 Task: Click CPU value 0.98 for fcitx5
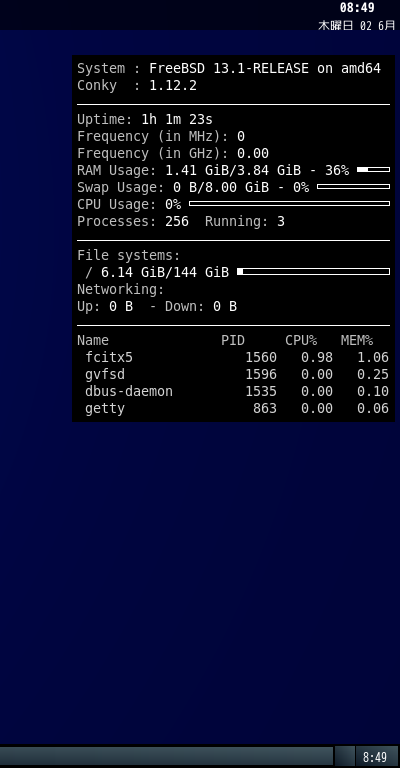[x=317, y=358]
